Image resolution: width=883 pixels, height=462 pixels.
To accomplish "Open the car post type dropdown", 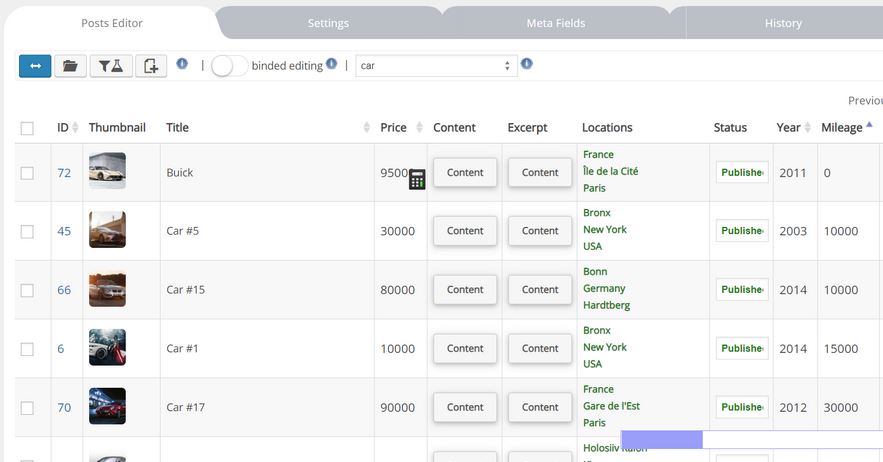I will point(436,66).
